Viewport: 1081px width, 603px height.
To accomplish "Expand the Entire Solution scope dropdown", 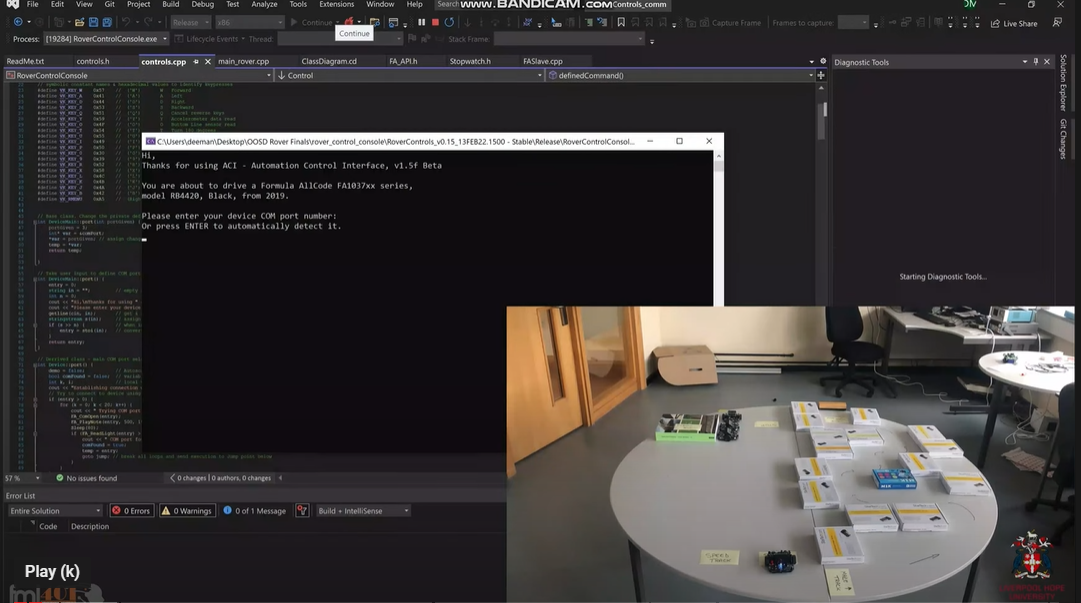I will [x=55, y=511].
